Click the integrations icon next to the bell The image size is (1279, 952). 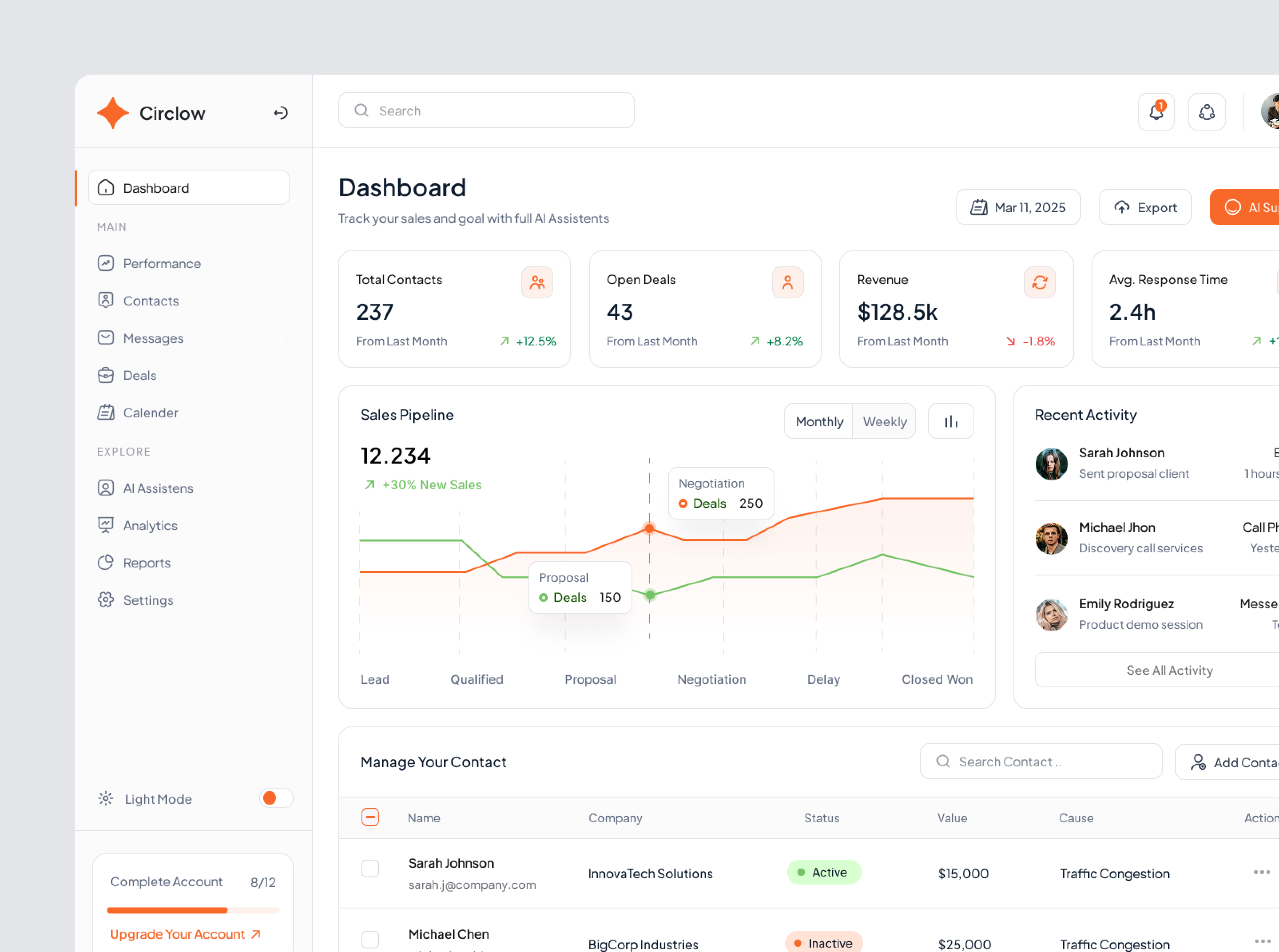[x=1206, y=111]
